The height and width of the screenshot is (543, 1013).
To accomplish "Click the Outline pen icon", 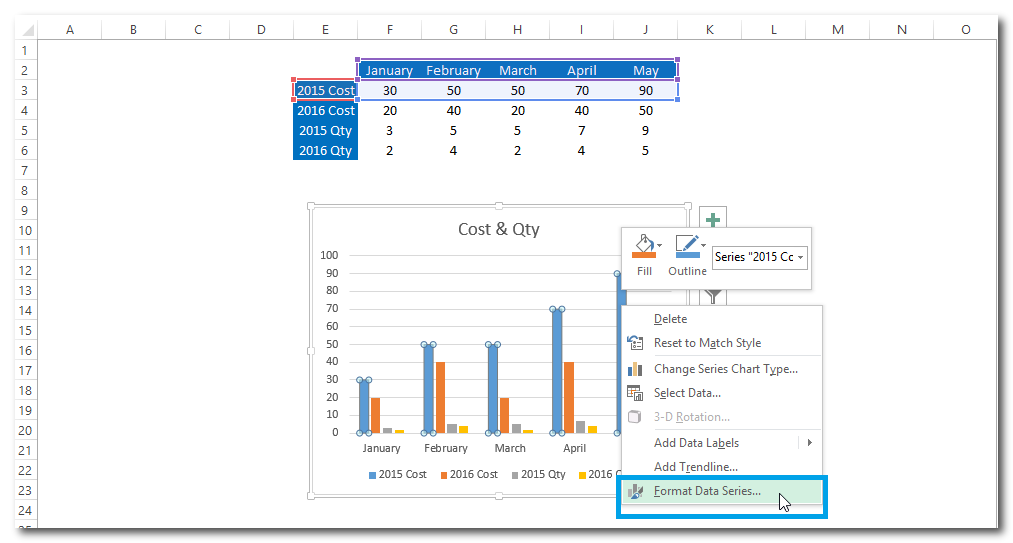I will coord(685,247).
